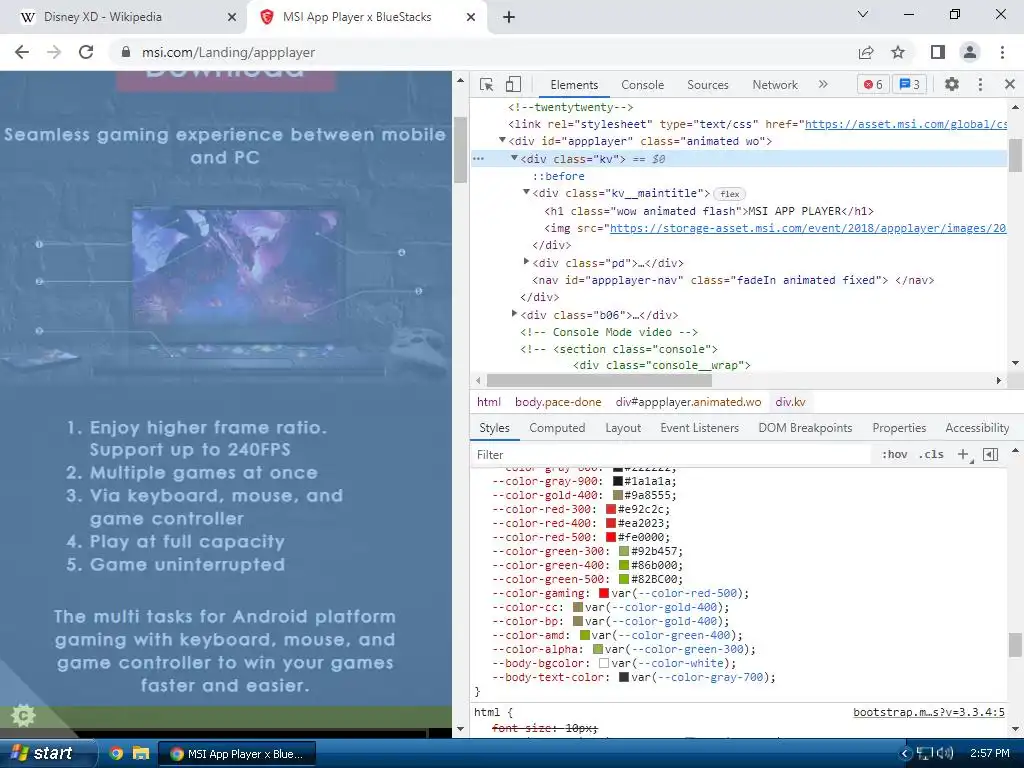Open the asset.msi.com stylesheet href link

point(906,124)
